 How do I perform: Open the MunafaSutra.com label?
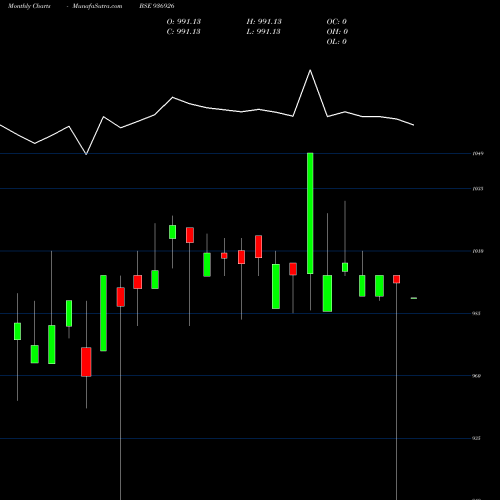97,6
